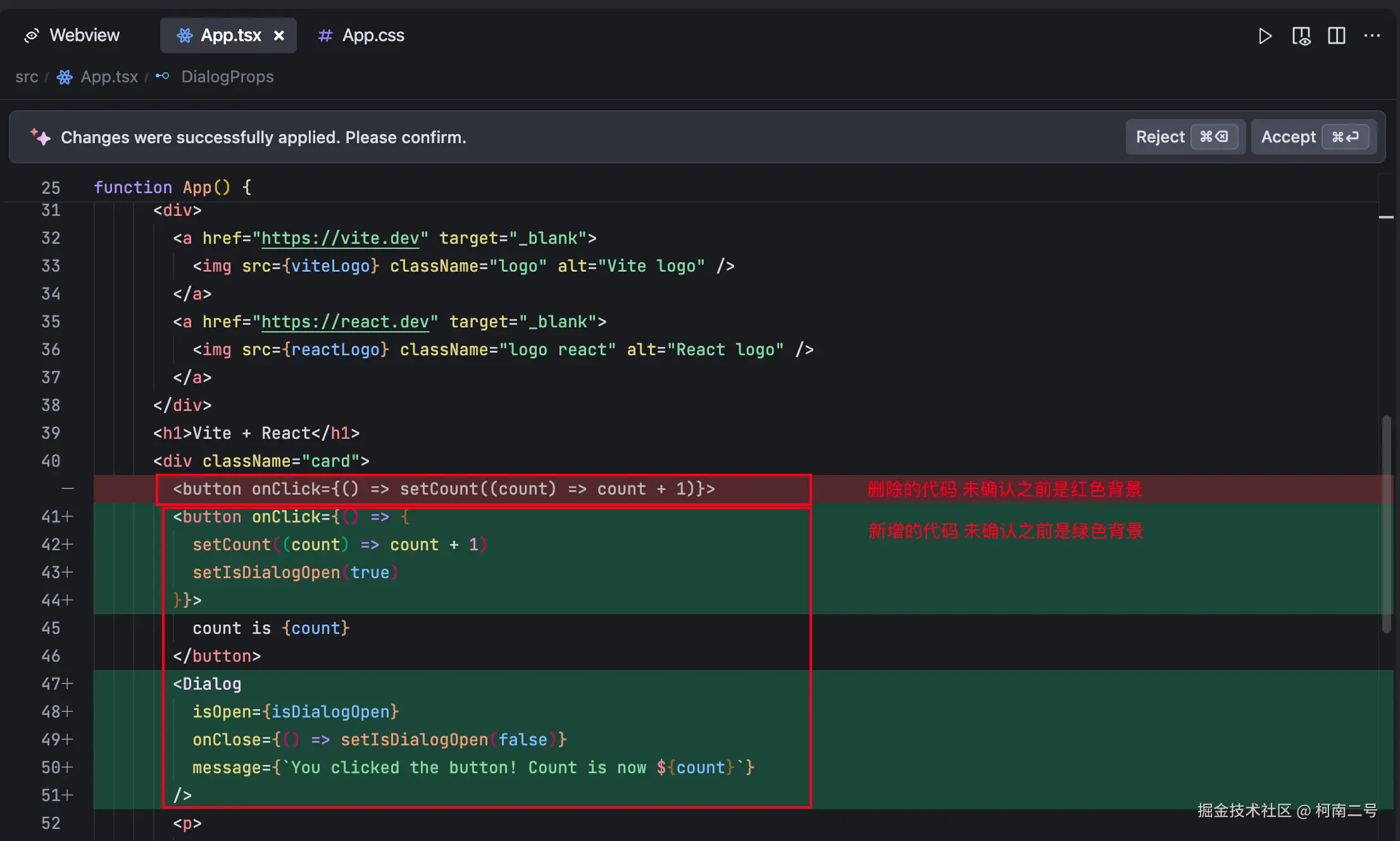Image resolution: width=1400 pixels, height=841 pixels.
Task: Open the preview with search icon
Action: (1301, 35)
